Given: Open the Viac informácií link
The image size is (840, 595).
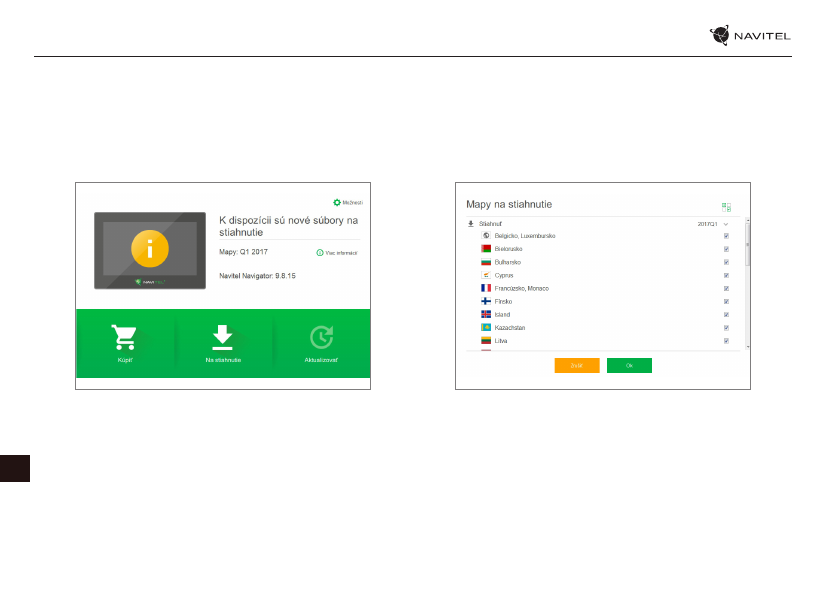Looking at the screenshot, I should pos(336,253).
